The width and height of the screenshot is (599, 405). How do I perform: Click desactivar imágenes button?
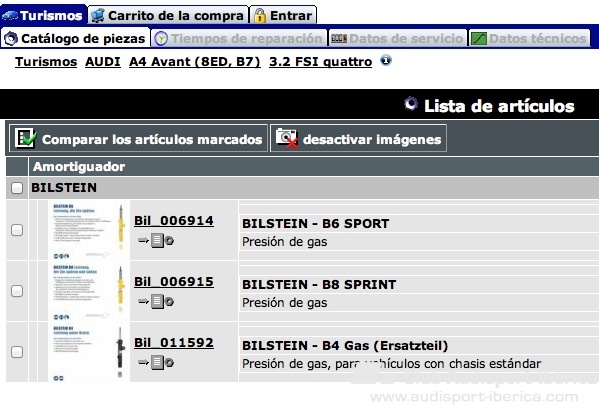point(358,138)
